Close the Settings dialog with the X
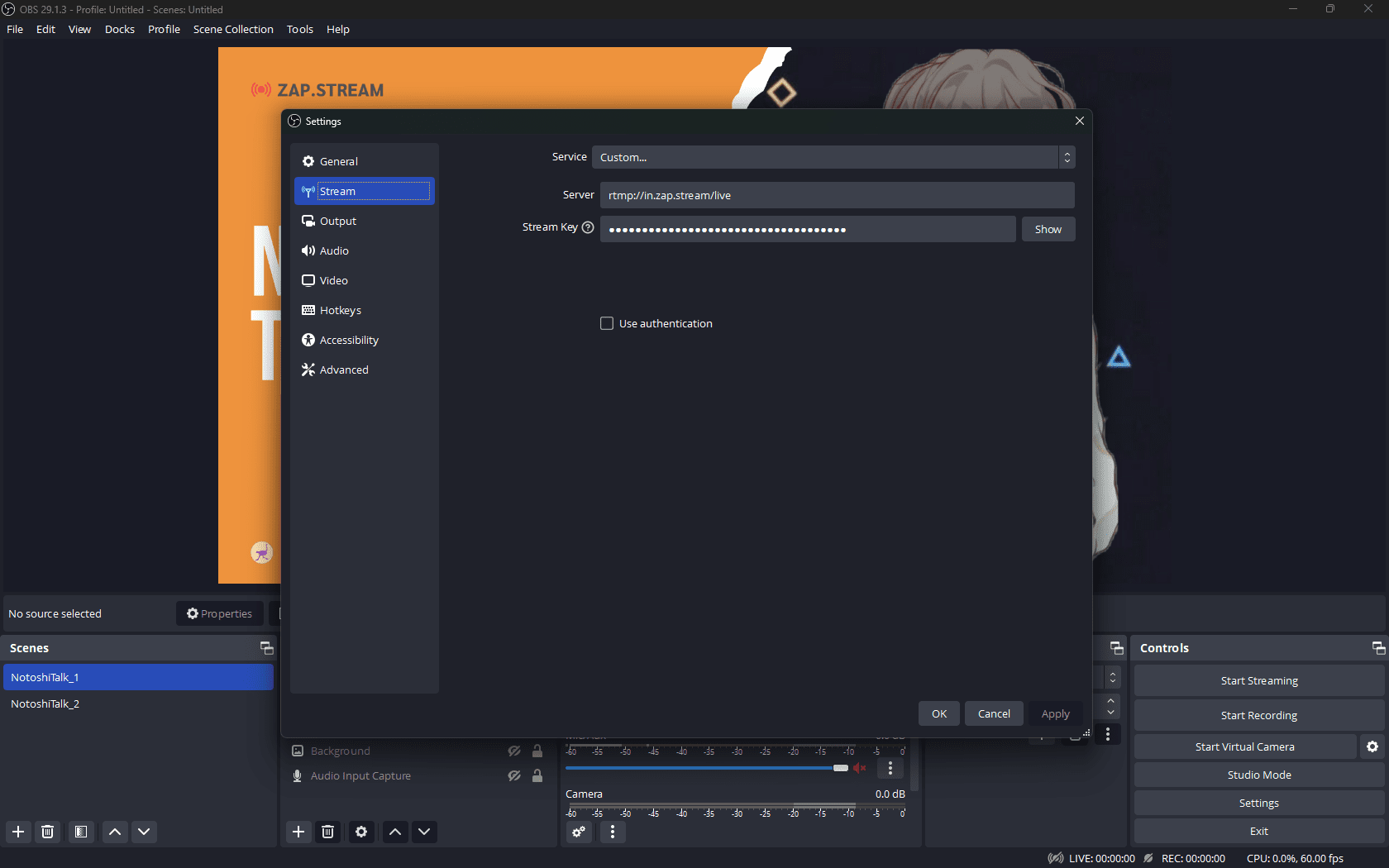Screen dimensions: 1389x868 point(1079,121)
